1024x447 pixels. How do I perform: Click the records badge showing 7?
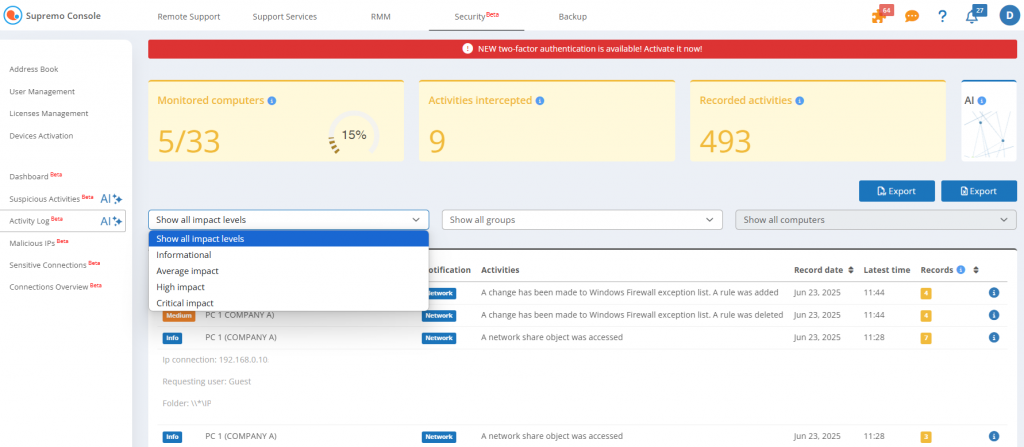(x=926, y=338)
